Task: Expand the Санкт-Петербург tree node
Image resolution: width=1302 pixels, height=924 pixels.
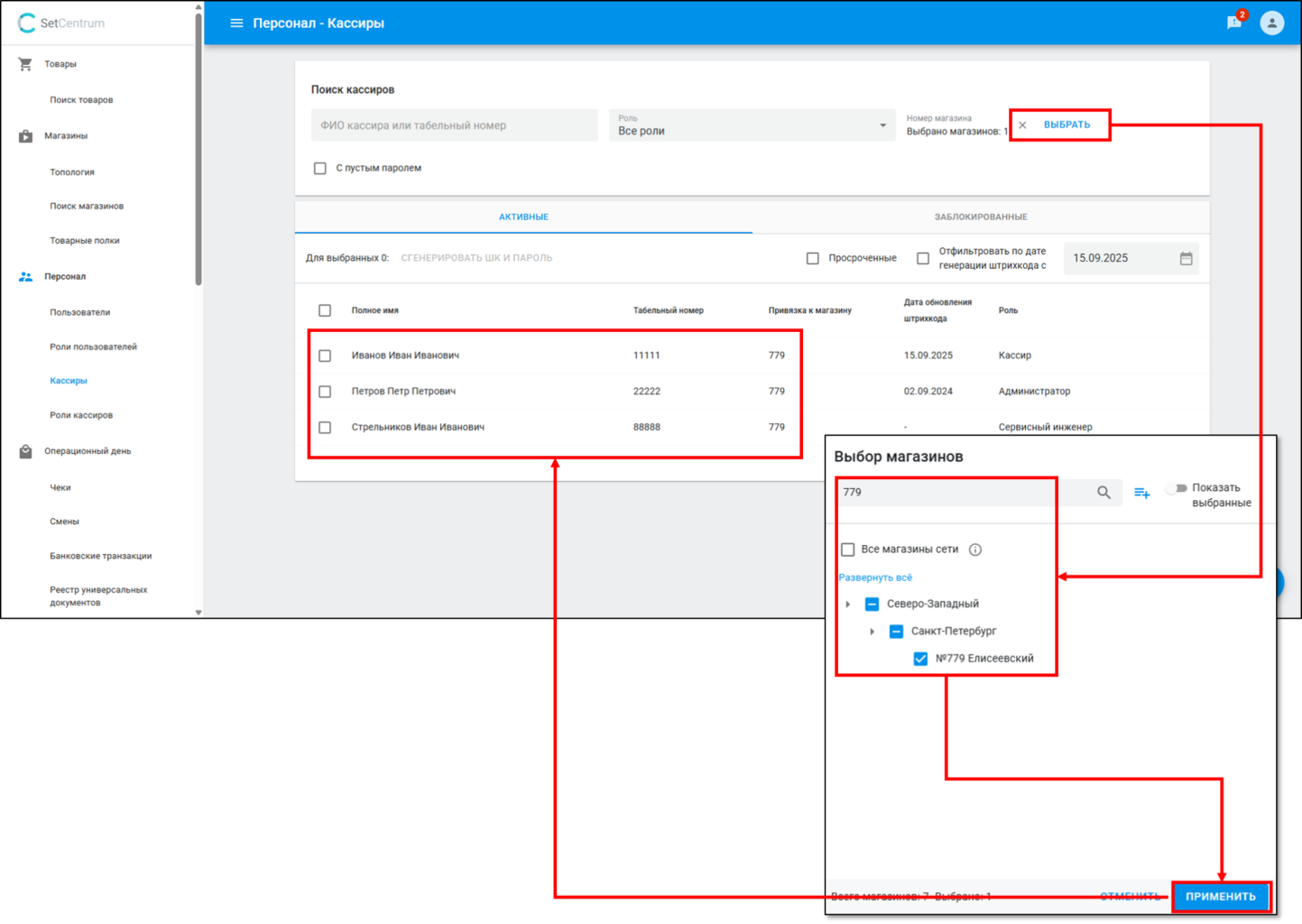Action: (x=872, y=632)
